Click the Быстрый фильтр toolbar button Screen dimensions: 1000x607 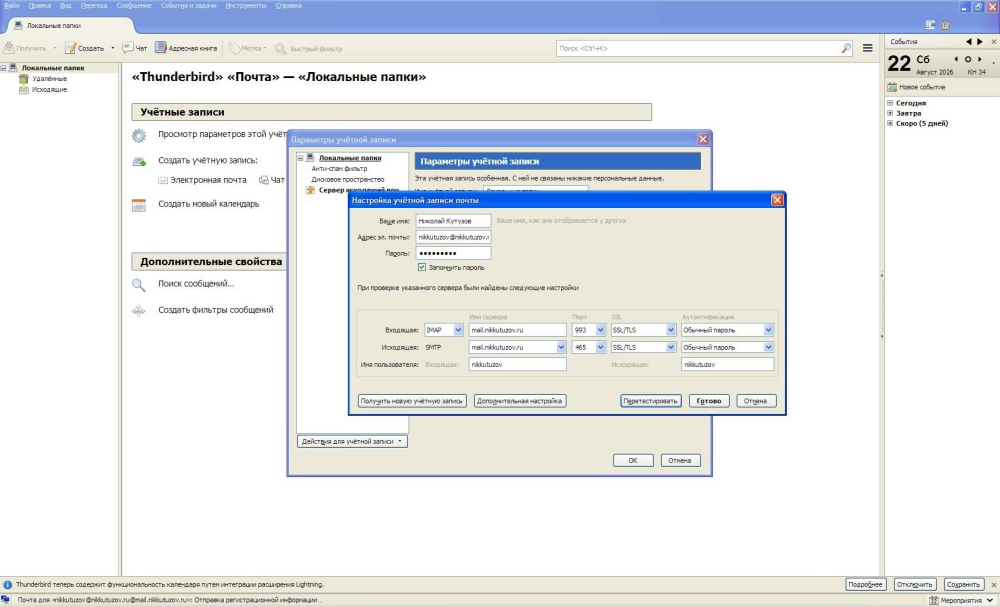(x=309, y=48)
